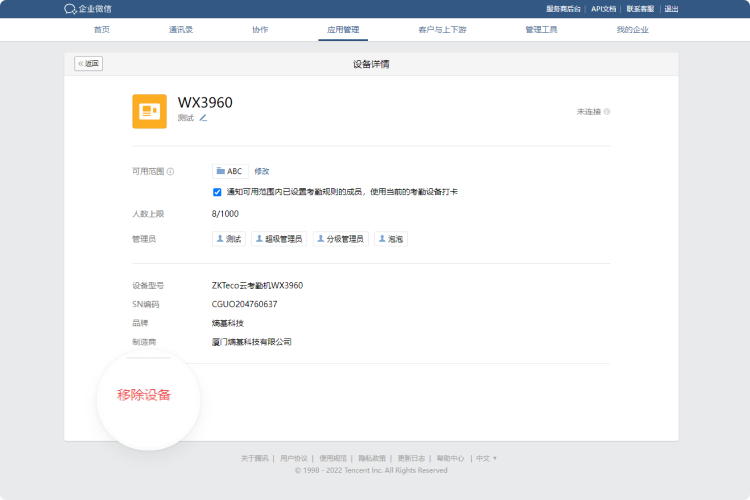Open the 我的企业 tab

tap(632, 30)
